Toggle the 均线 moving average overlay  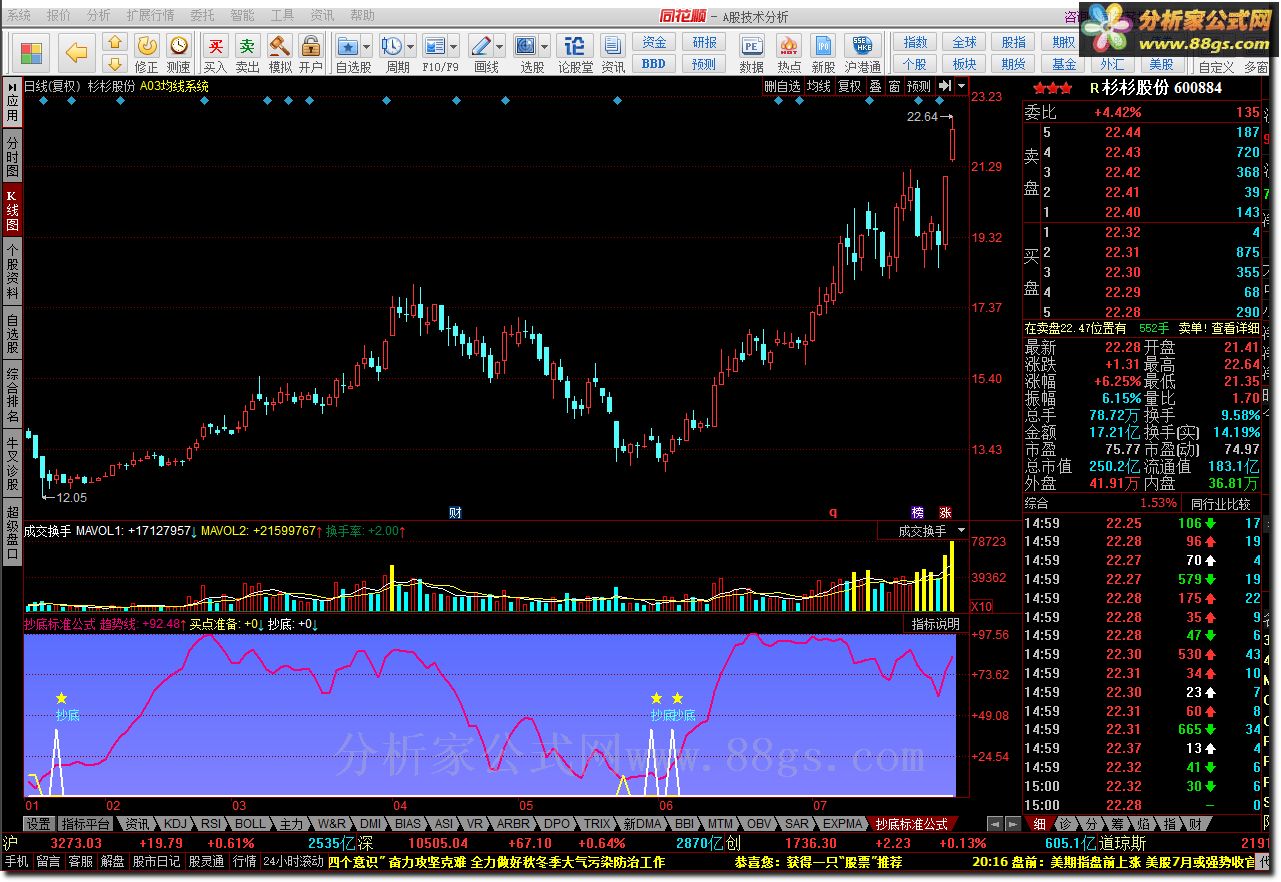point(819,86)
